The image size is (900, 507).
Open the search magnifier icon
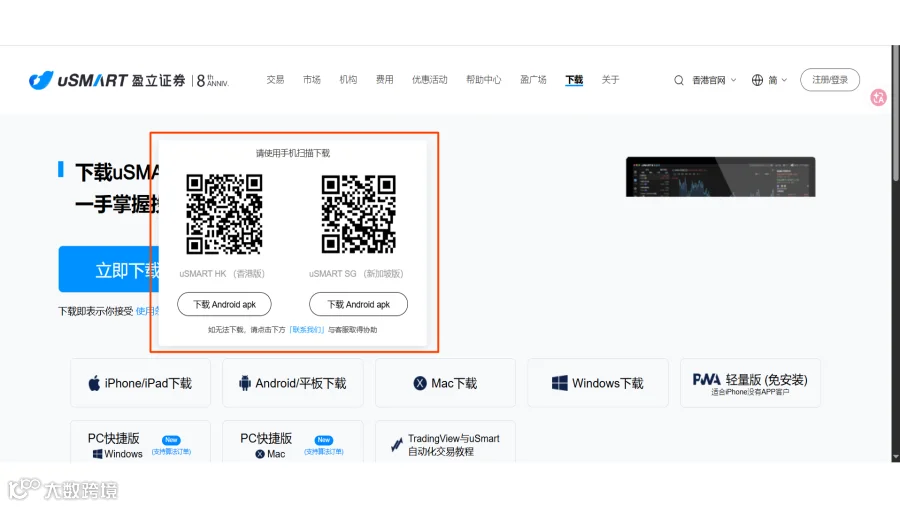click(x=678, y=80)
